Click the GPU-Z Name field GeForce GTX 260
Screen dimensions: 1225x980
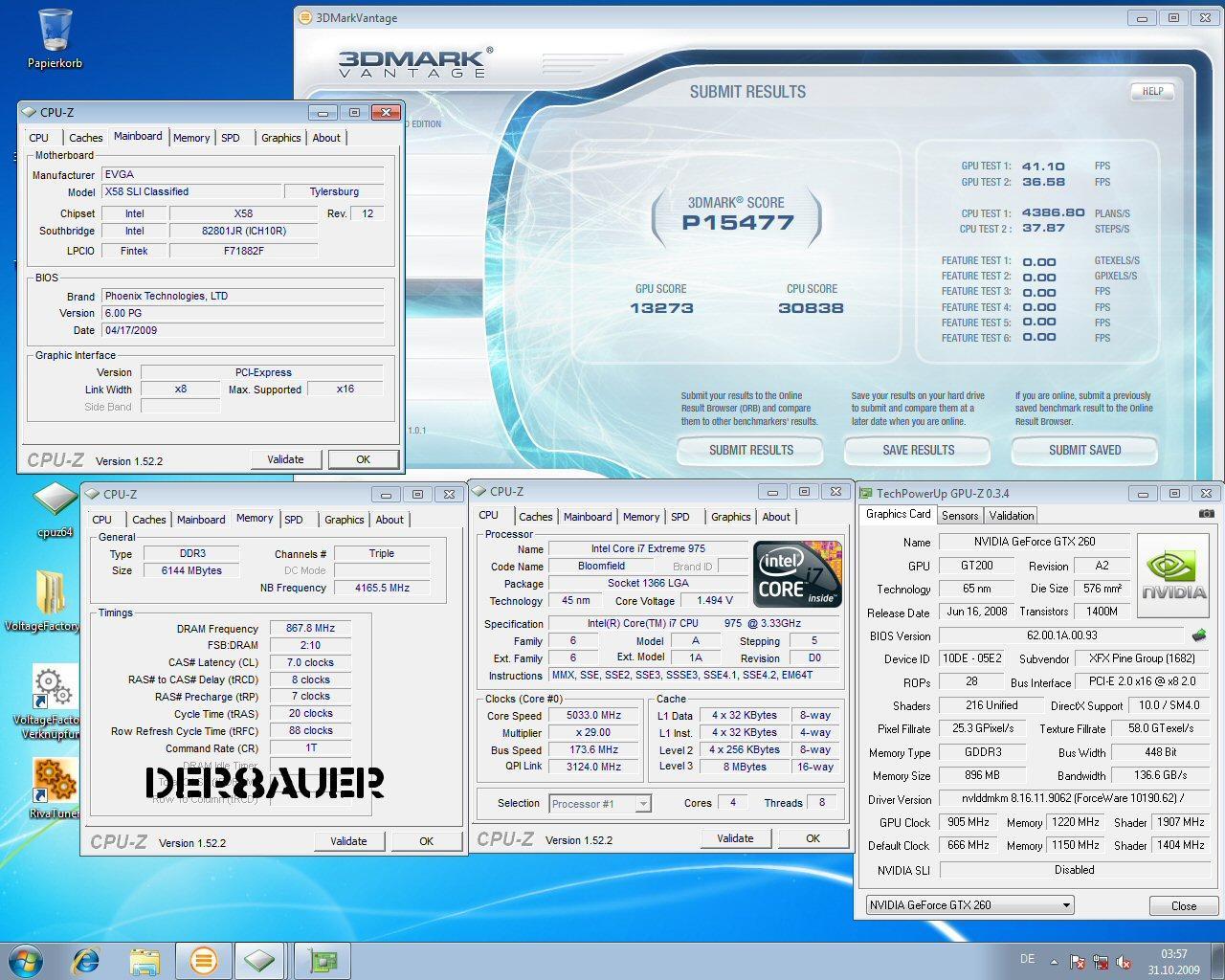point(1034,542)
